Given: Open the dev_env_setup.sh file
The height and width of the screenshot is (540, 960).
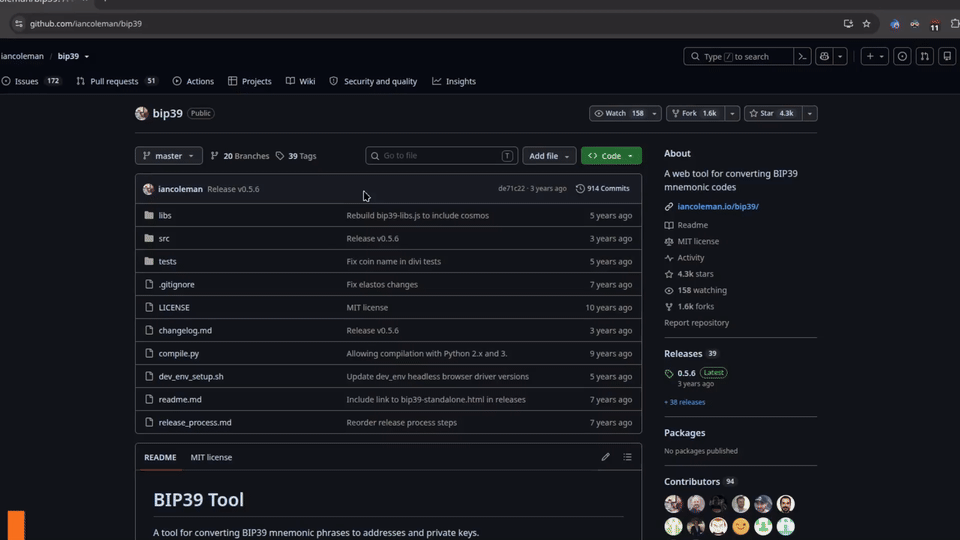Looking at the screenshot, I should [x=191, y=377].
